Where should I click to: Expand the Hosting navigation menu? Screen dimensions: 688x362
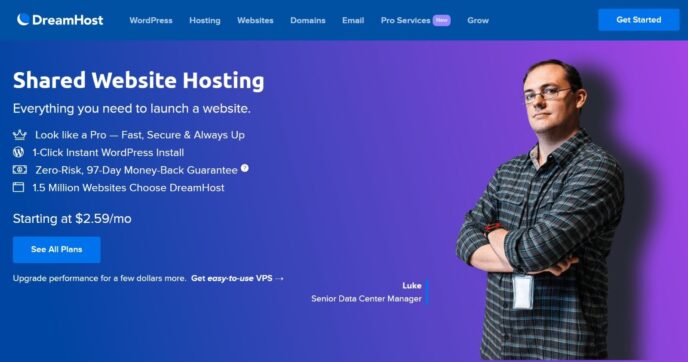point(205,21)
